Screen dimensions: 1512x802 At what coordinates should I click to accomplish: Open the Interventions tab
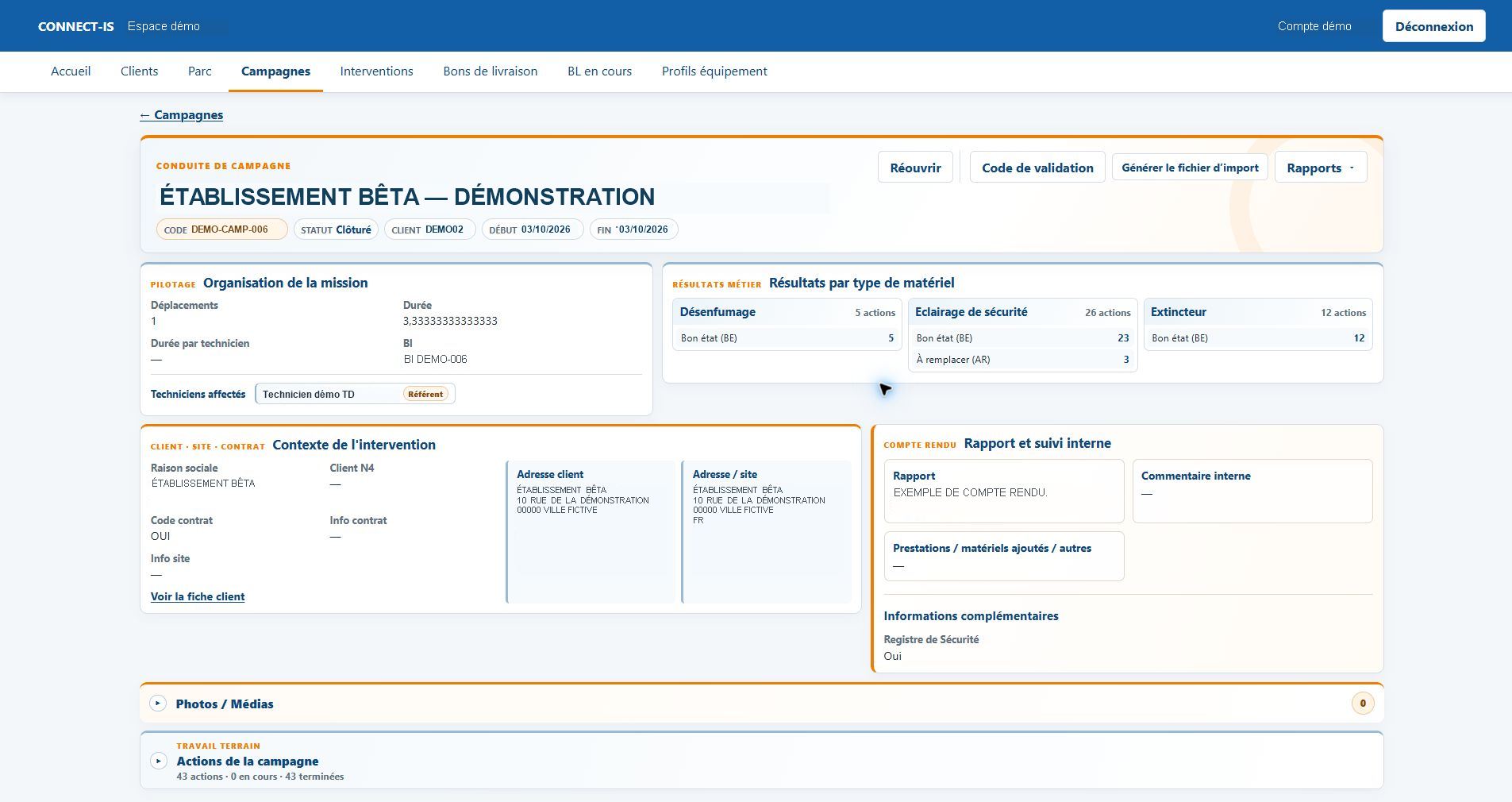coord(377,71)
